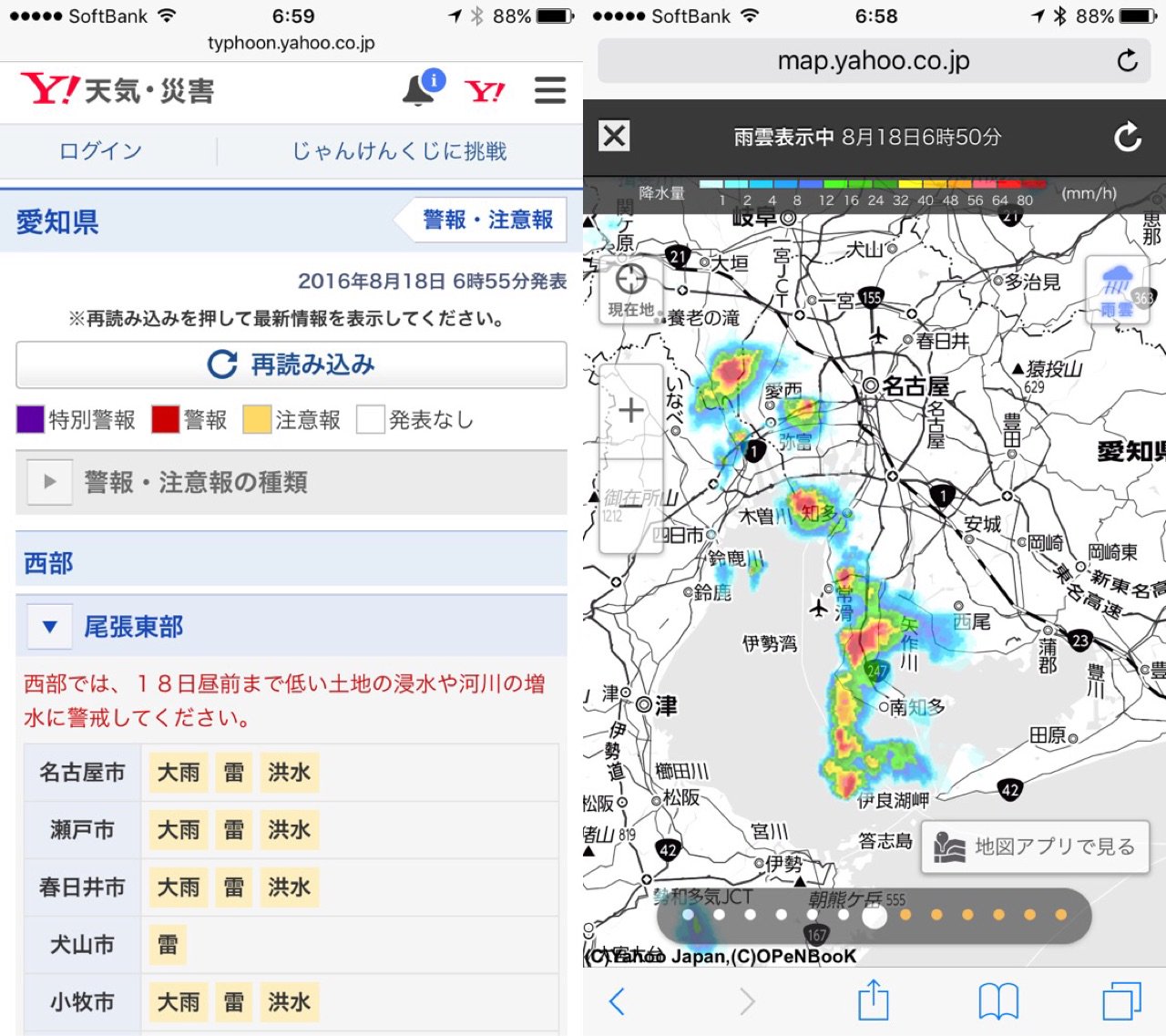
Task: Tap the route 155 shield on map
Action: (x=872, y=298)
